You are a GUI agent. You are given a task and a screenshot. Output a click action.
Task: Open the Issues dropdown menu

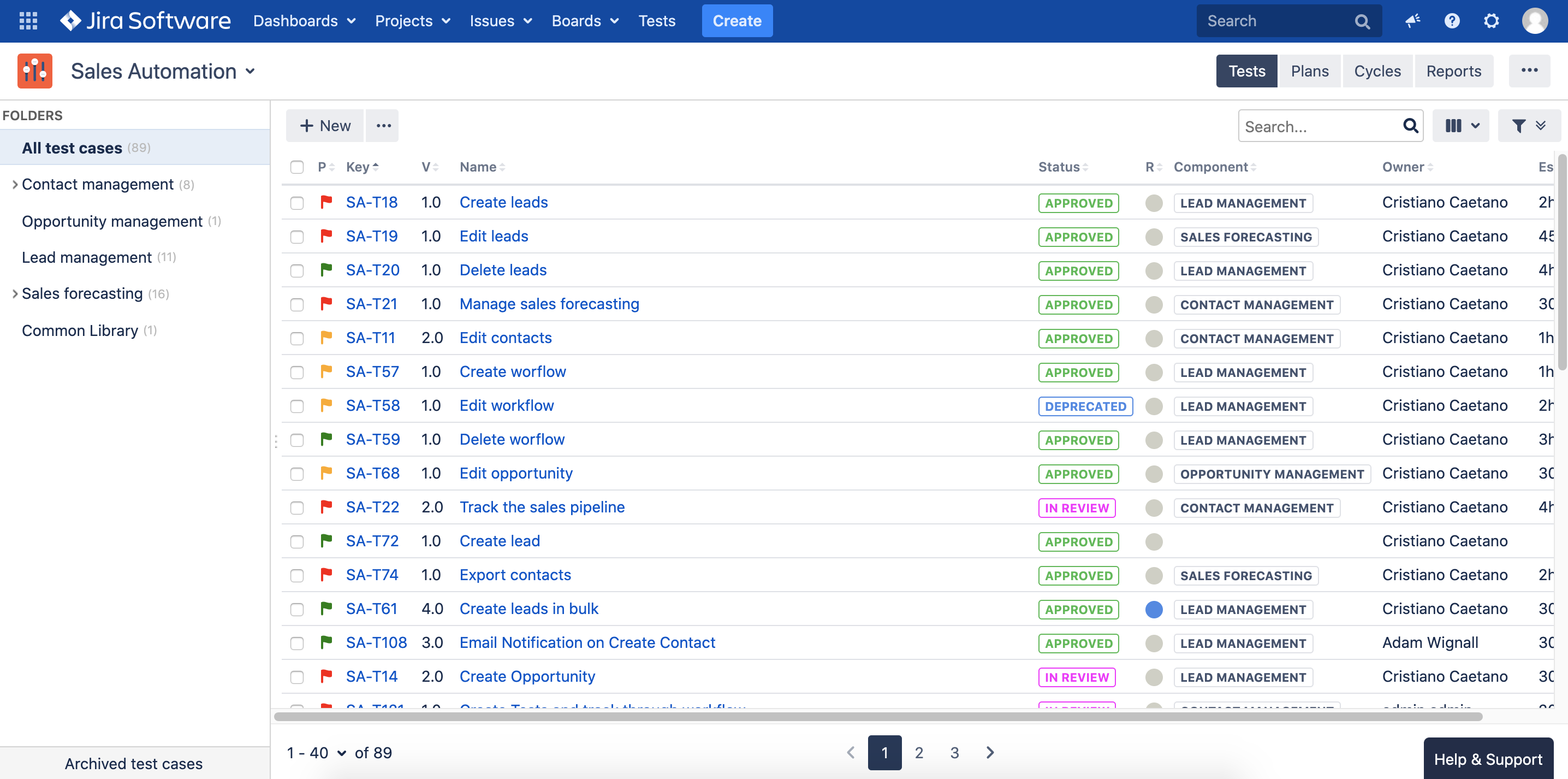[x=500, y=21]
